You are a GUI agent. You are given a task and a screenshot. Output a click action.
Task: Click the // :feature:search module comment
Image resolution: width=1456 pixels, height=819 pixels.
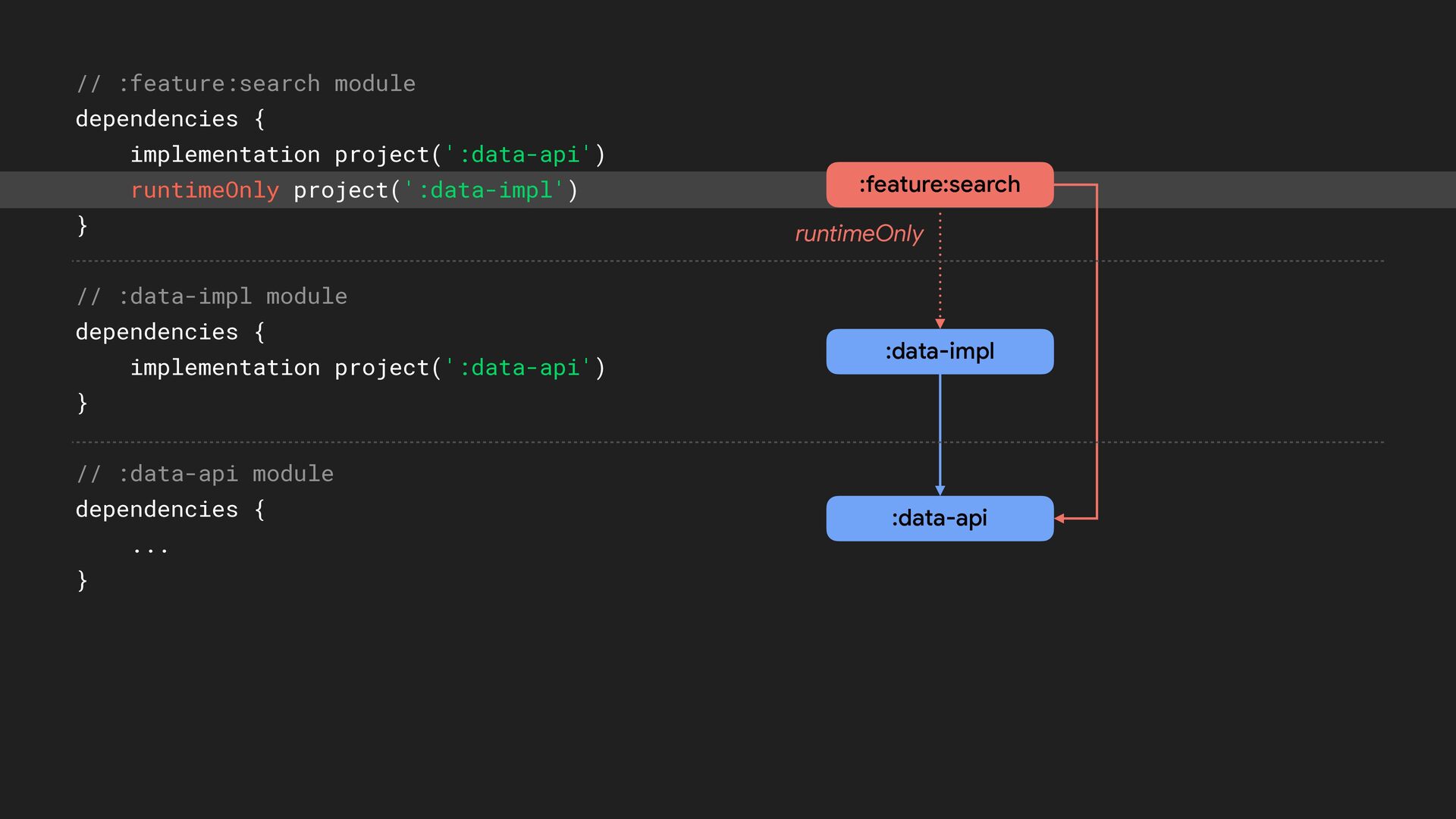(x=246, y=83)
